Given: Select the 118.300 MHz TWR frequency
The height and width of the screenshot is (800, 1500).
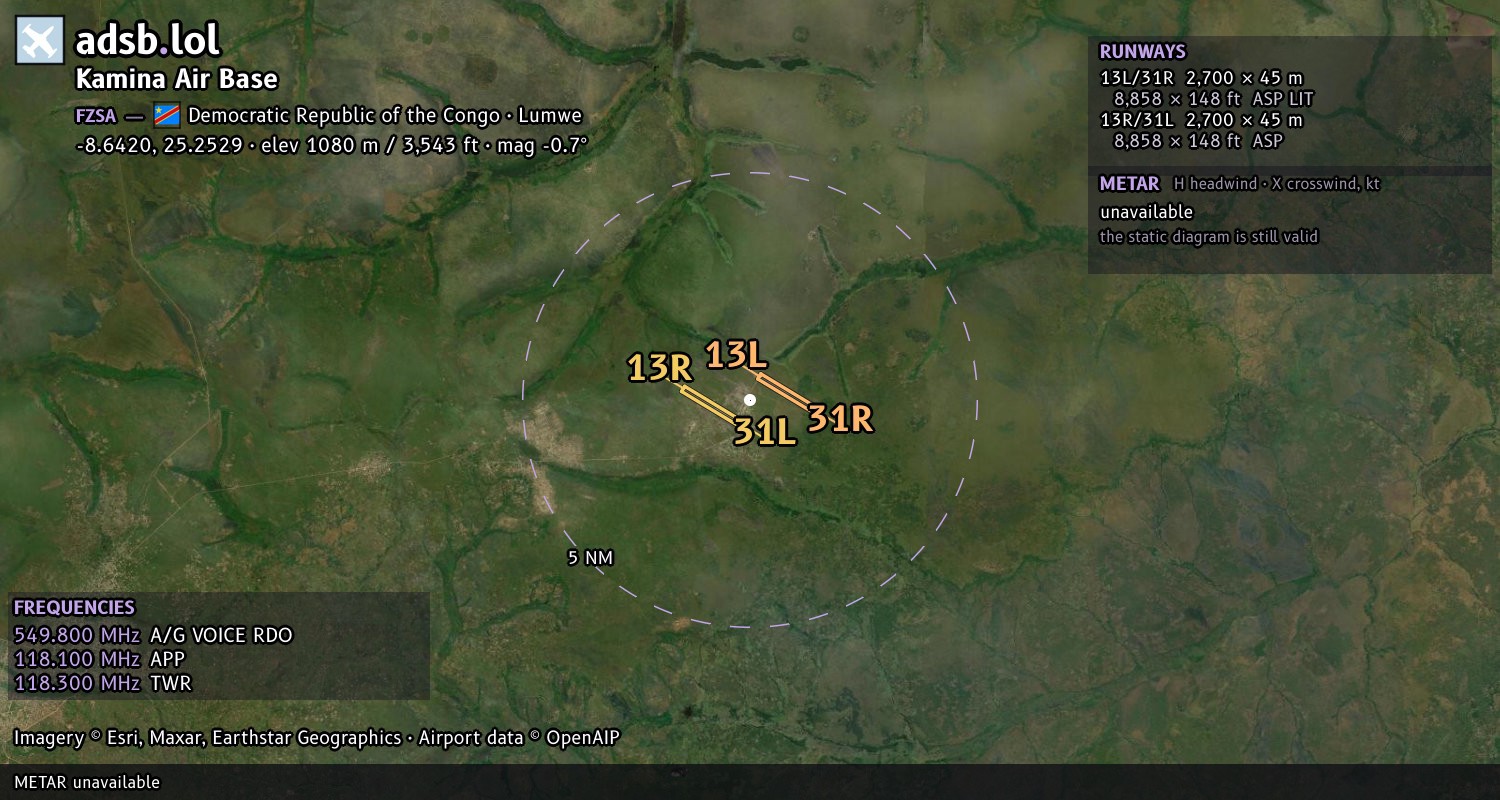Looking at the screenshot, I should [x=102, y=683].
